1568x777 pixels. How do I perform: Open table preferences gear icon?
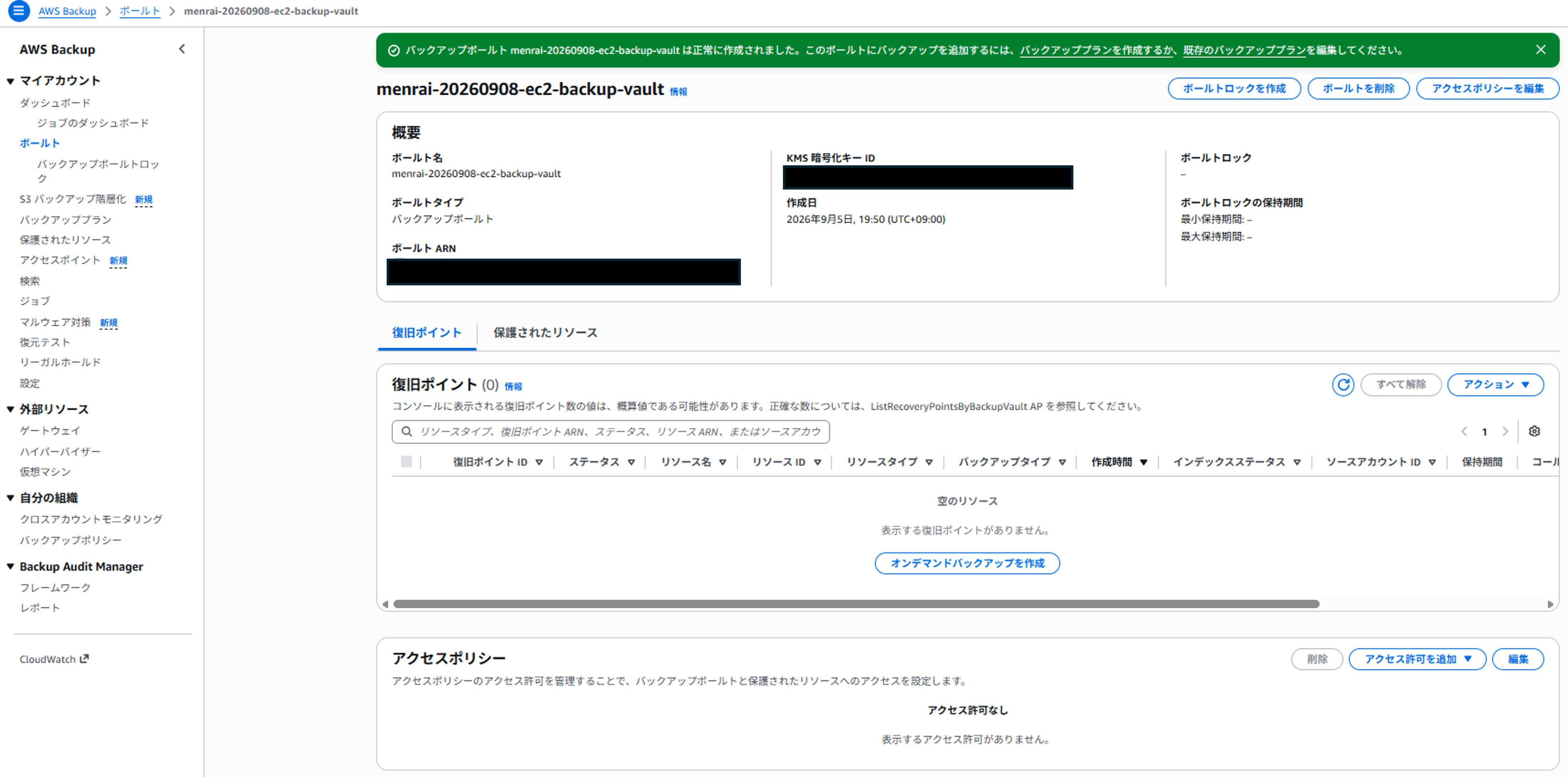[x=1534, y=431]
